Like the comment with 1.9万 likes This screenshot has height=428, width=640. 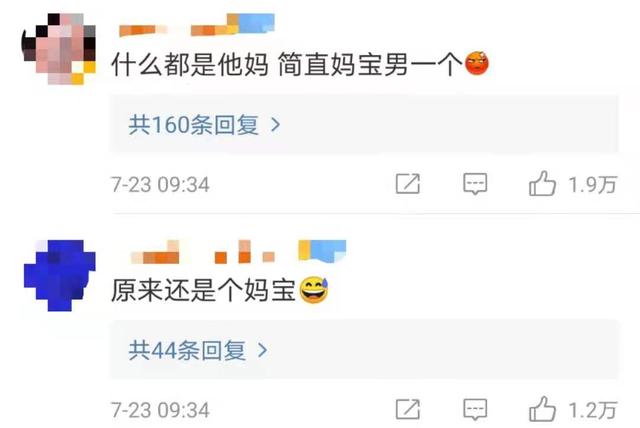(542, 184)
